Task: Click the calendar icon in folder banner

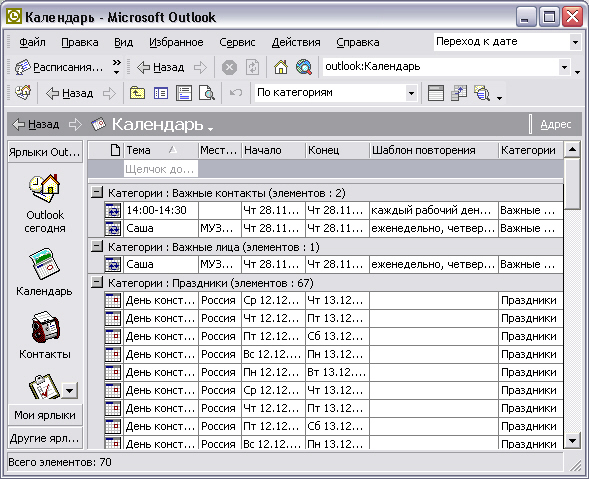Action: tap(98, 124)
